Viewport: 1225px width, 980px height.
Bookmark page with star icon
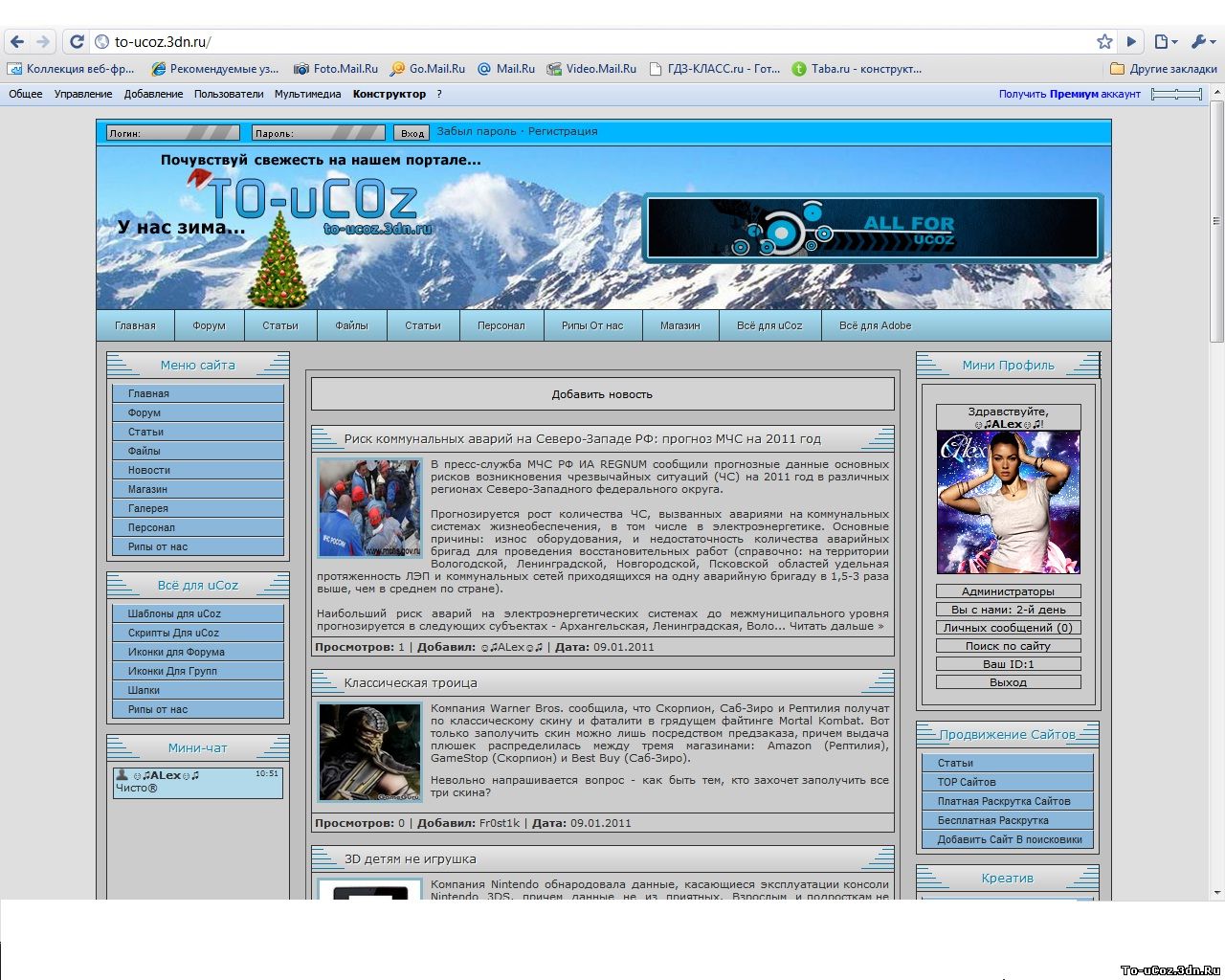[x=1104, y=41]
